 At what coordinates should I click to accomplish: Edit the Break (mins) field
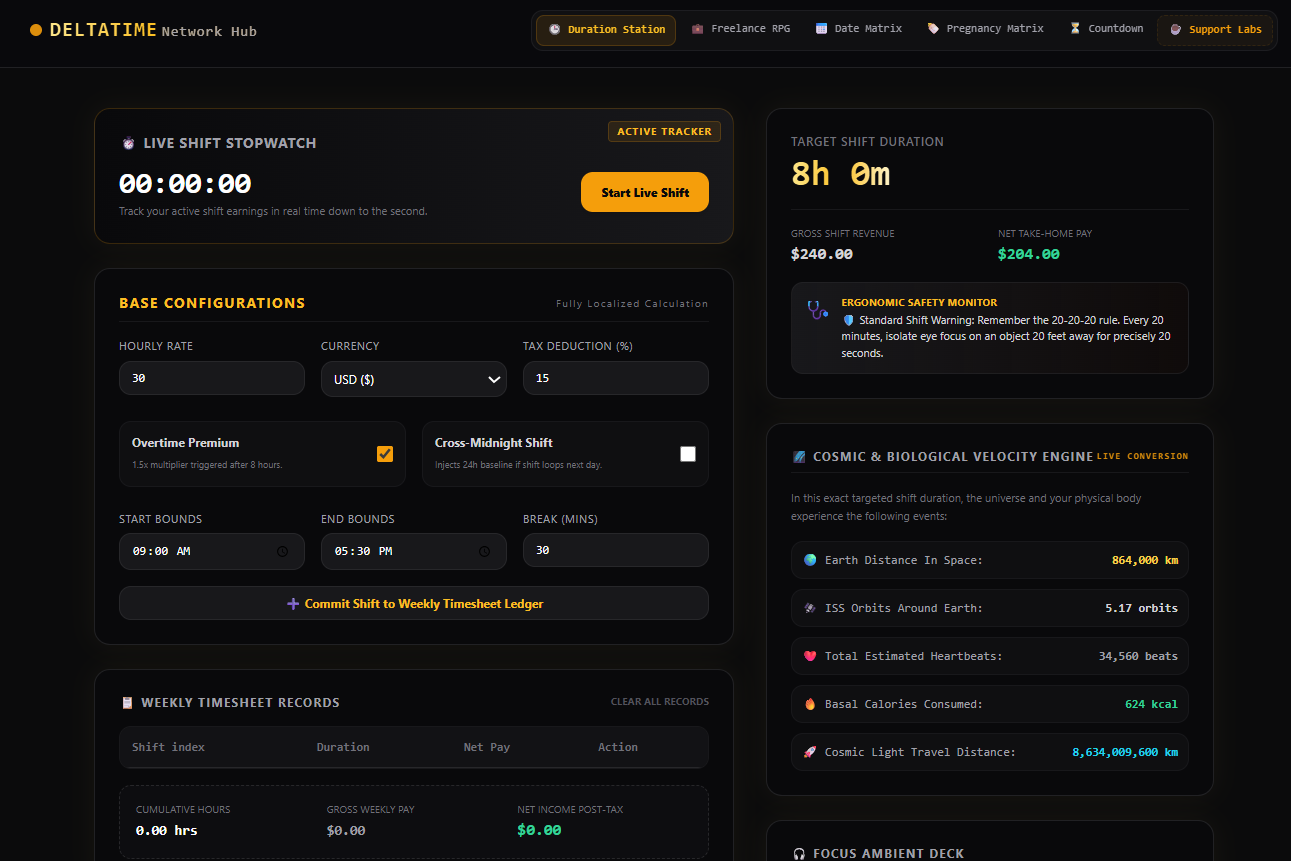click(616, 550)
